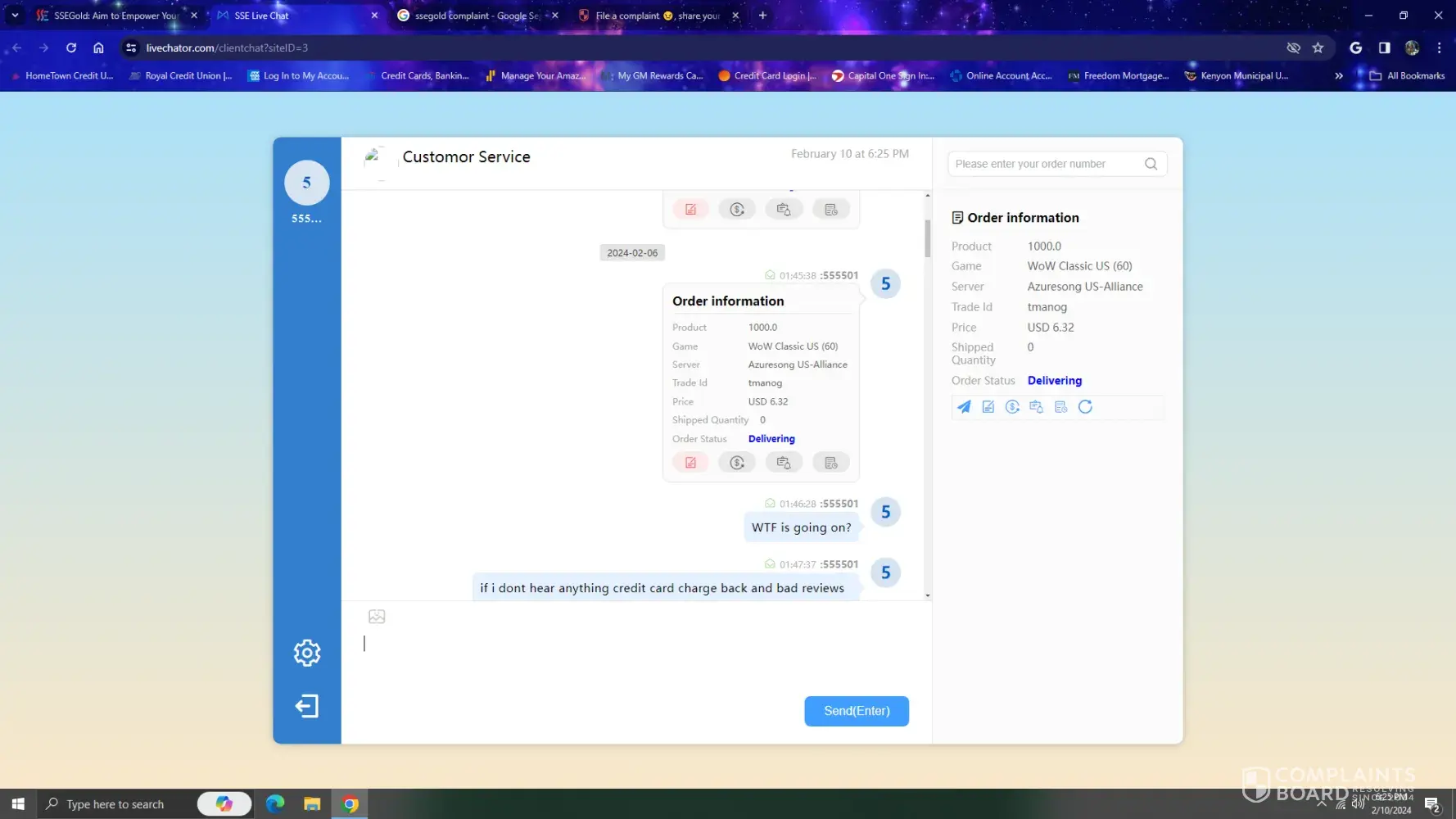Toggle the browser side panel button
Image resolution: width=1456 pixels, height=819 pixels.
pyautogui.click(x=1384, y=48)
